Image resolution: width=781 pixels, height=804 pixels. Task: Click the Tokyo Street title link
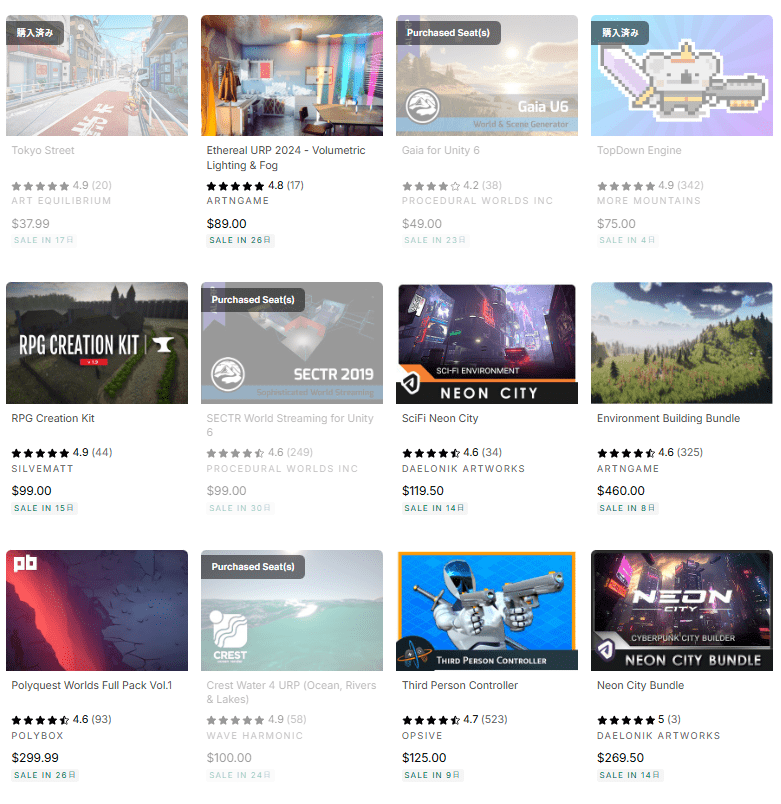[43, 150]
